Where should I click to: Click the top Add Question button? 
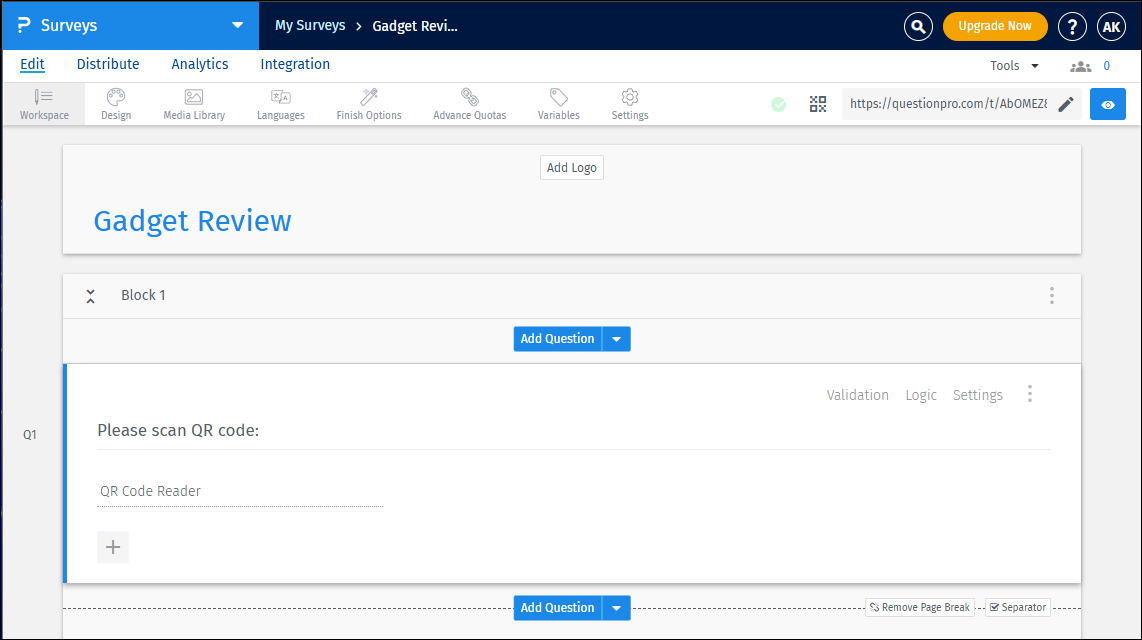pos(557,339)
